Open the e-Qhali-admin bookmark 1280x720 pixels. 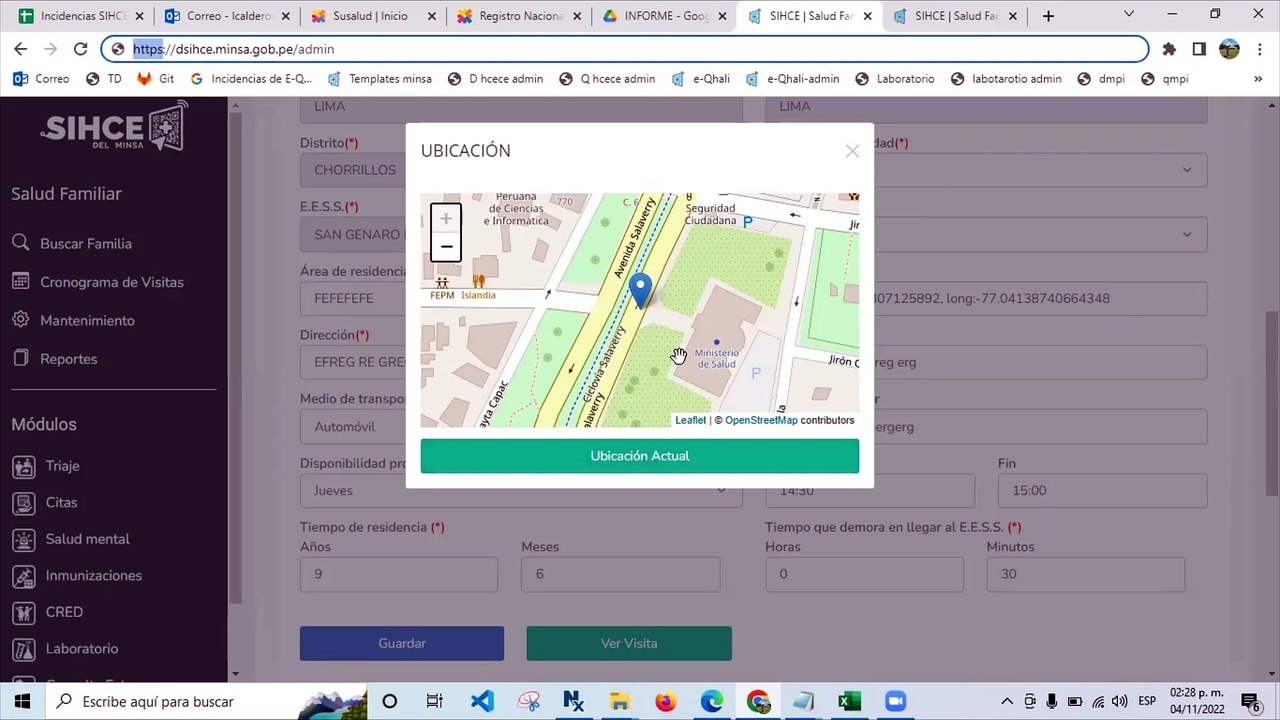793,79
